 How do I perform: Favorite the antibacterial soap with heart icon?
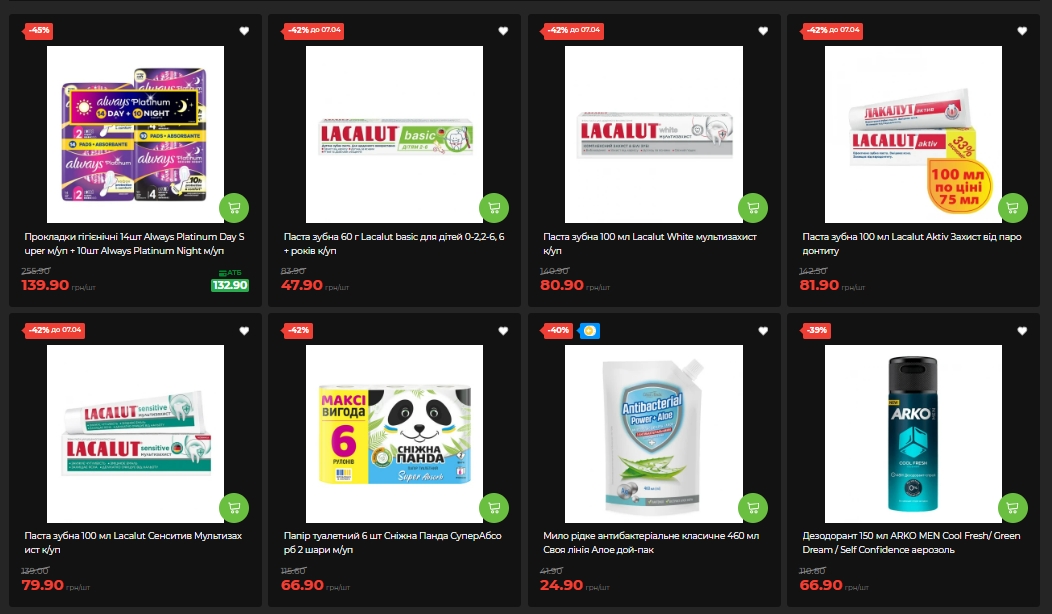pyautogui.click(x=763, y=331)
